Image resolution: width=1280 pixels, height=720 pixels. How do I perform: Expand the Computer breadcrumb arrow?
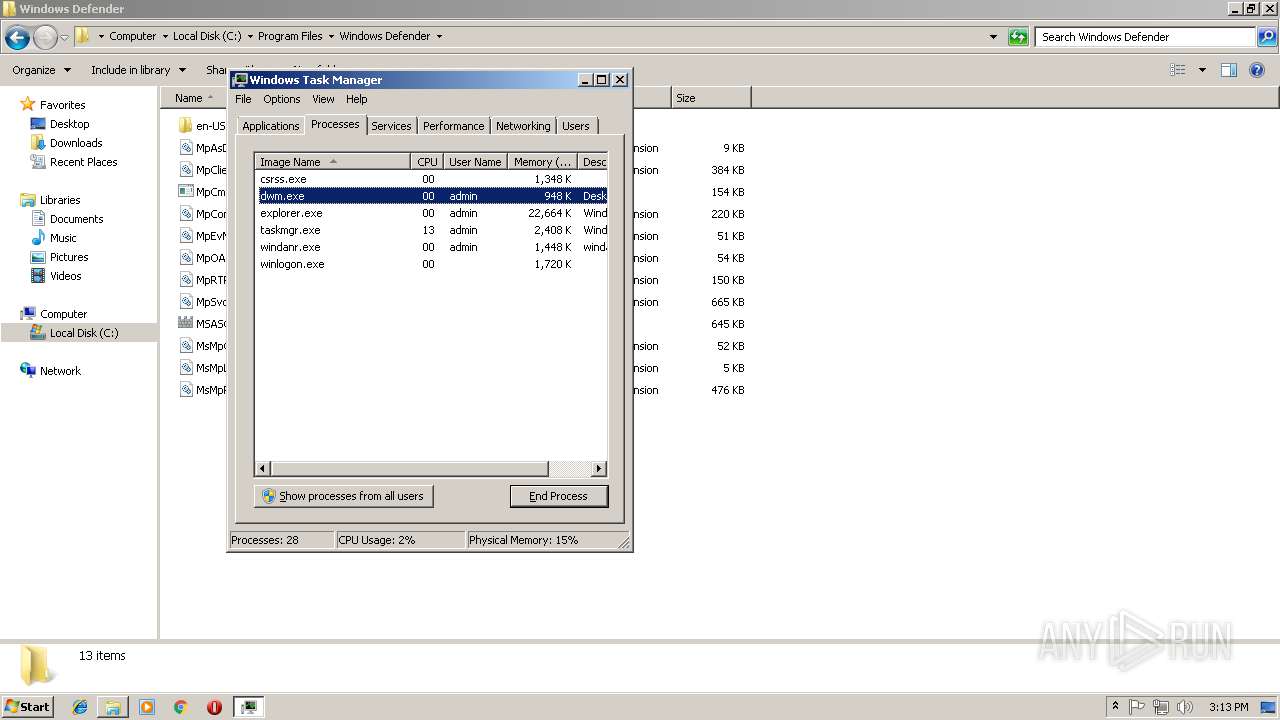point(166,36)
